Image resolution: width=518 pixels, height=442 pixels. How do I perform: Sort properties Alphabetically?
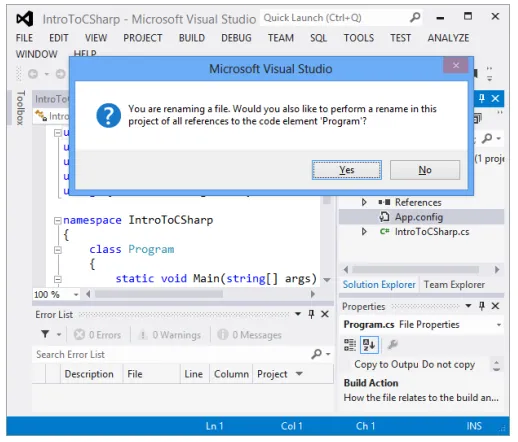(x=369, y=345)
